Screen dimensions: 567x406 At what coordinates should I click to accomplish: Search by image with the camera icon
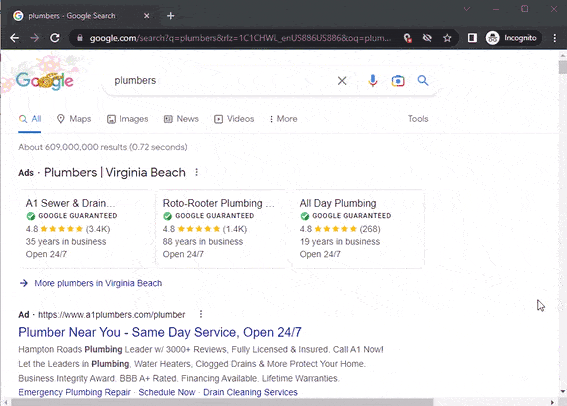click(x=398, y=81)
